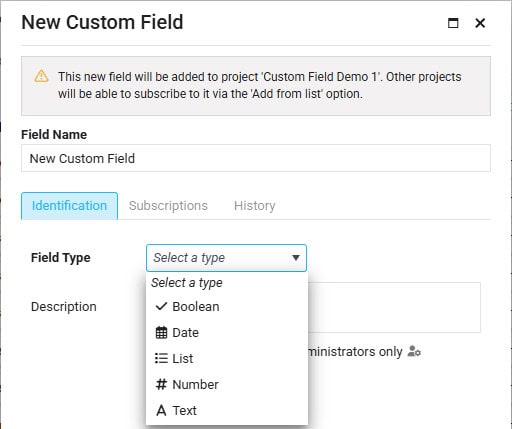Click the List bullet icon
The height and width of the screenshot is (429, 512).
[161, 358]
